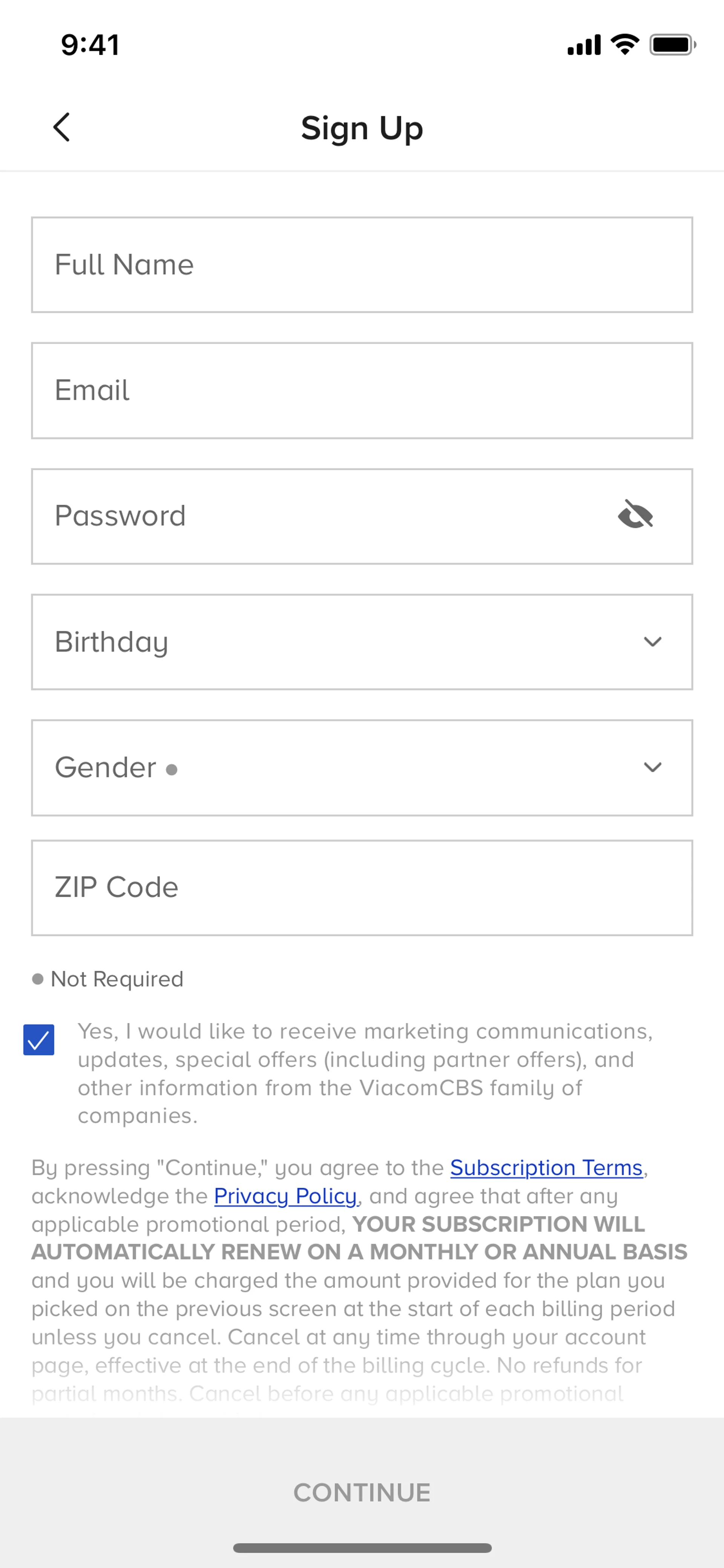Click the Full Name input field

[x=361, y=265]
